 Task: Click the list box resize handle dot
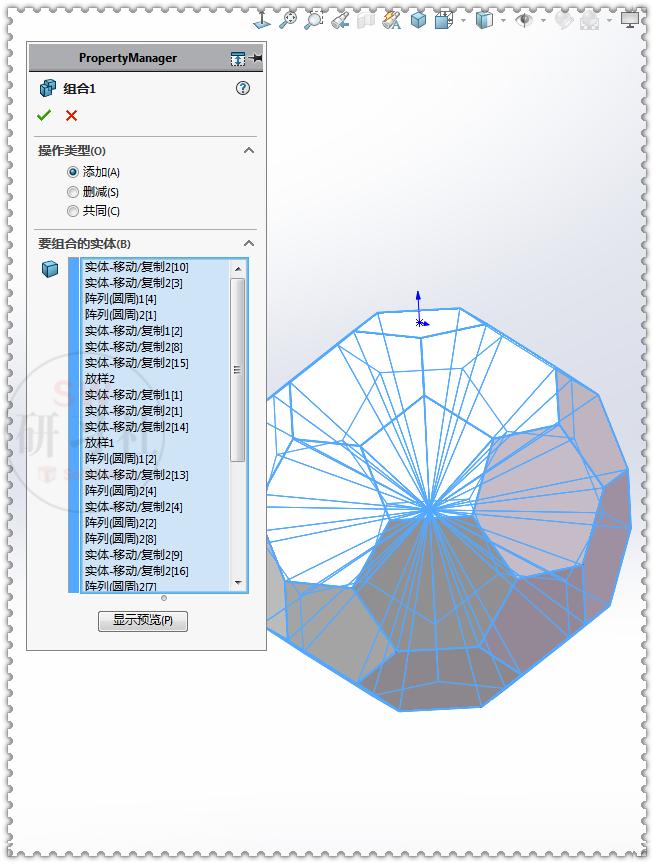click(x=164, y=598)
